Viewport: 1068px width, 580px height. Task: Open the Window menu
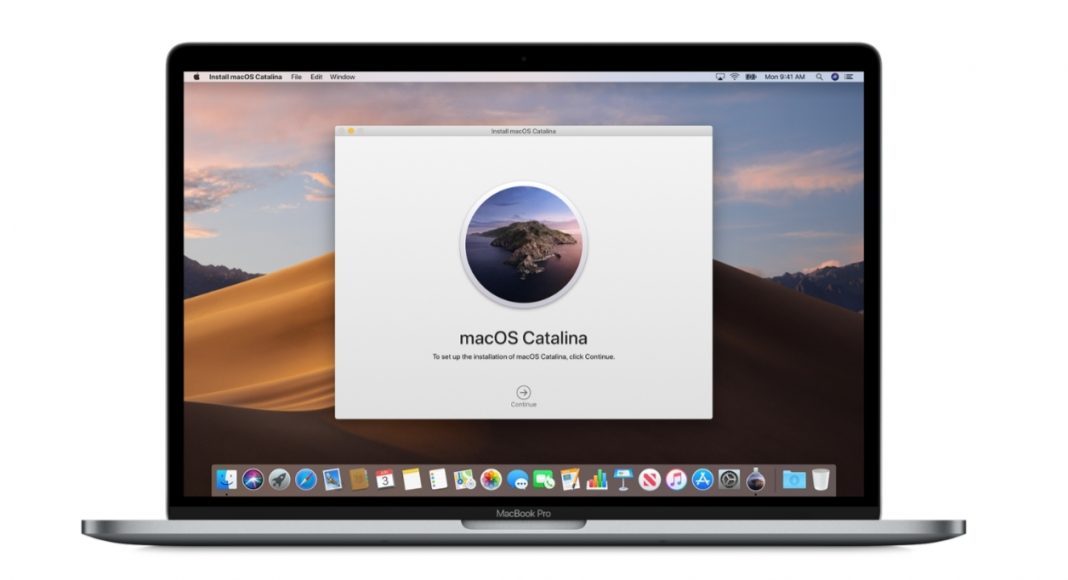click(x=343, y=77)
